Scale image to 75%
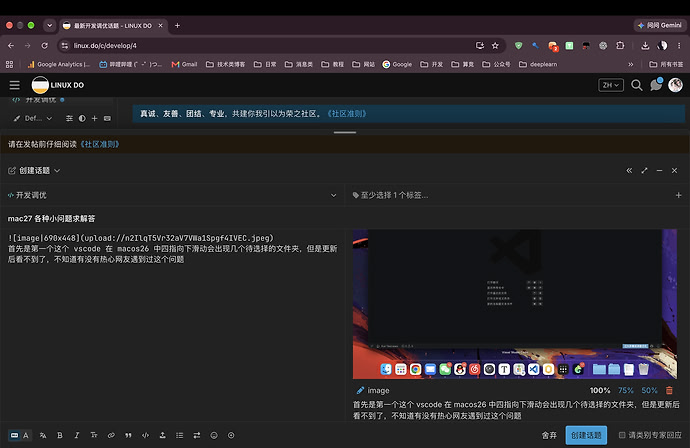Viewport: 690px width, 448px height. coord(626,390)
